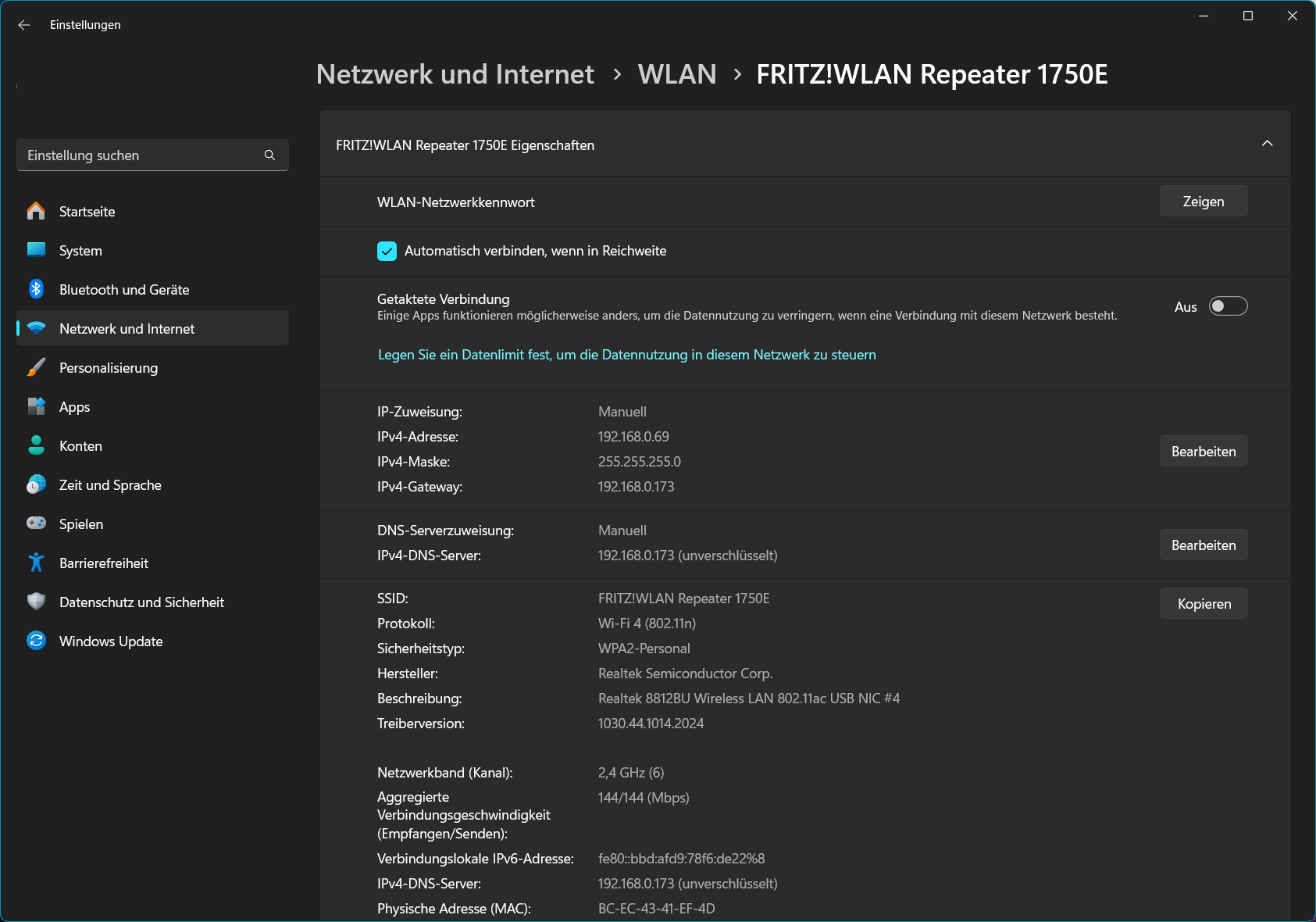Screen dimensions: 1316x922
Task: Open Konten settings
Action: point(80,445)
